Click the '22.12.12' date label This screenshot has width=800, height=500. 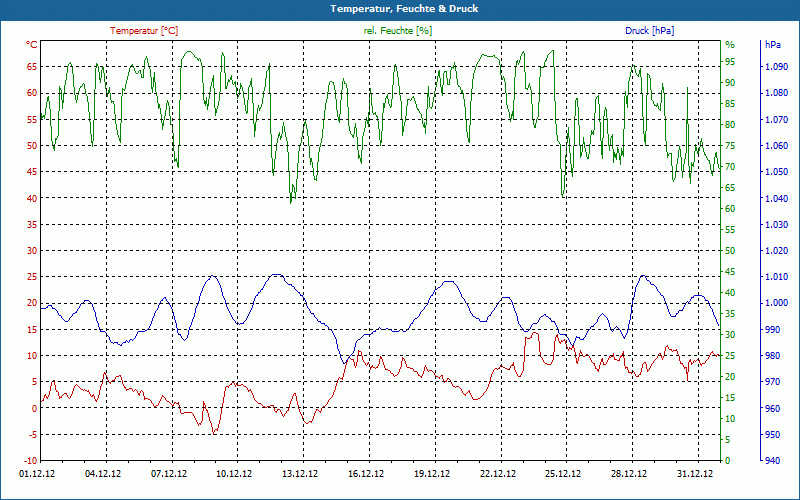click(x=498, y=473)
